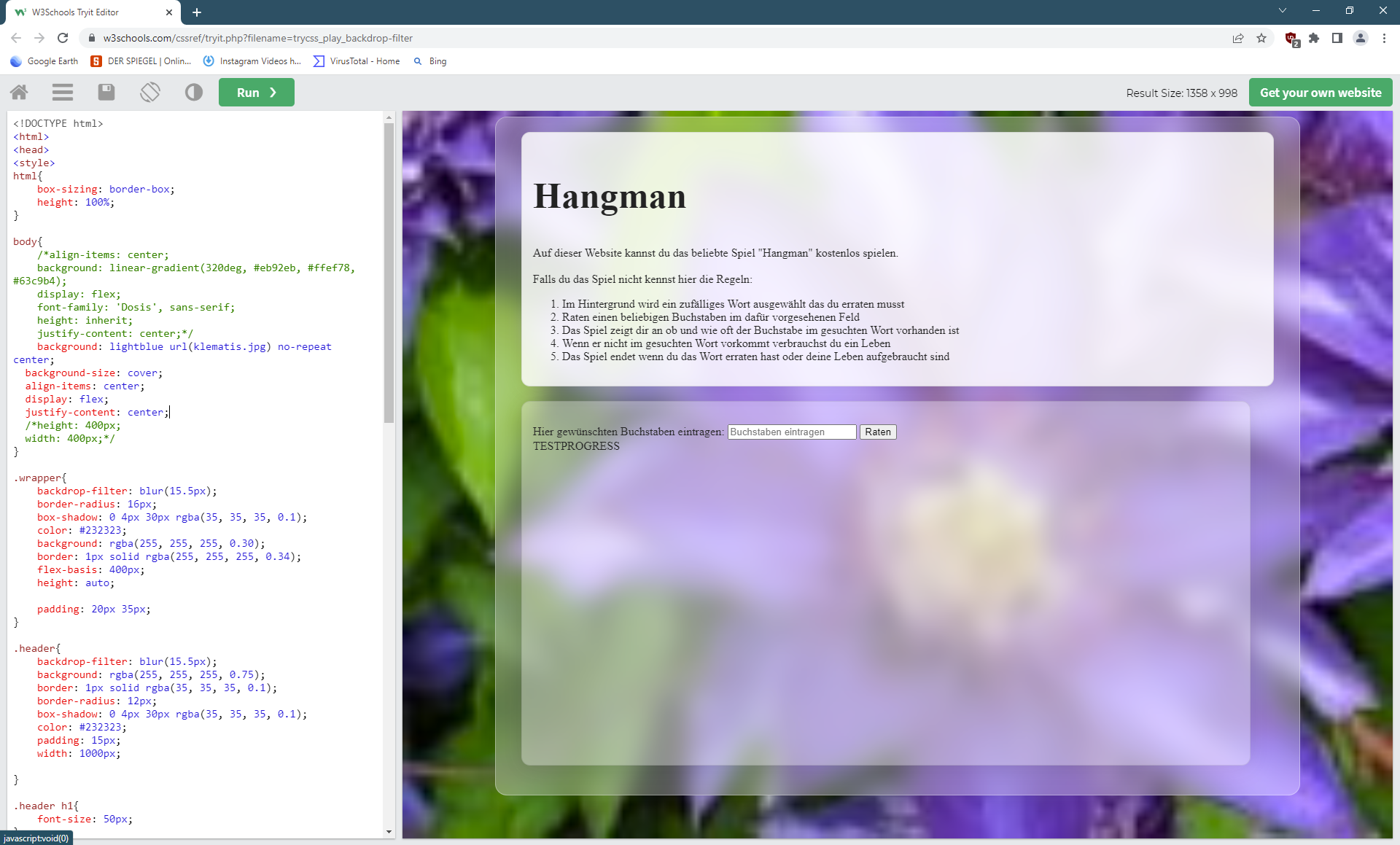This screenshot has width=1400, height=845.
Task: Reload the page
Action: click(63, 38)
